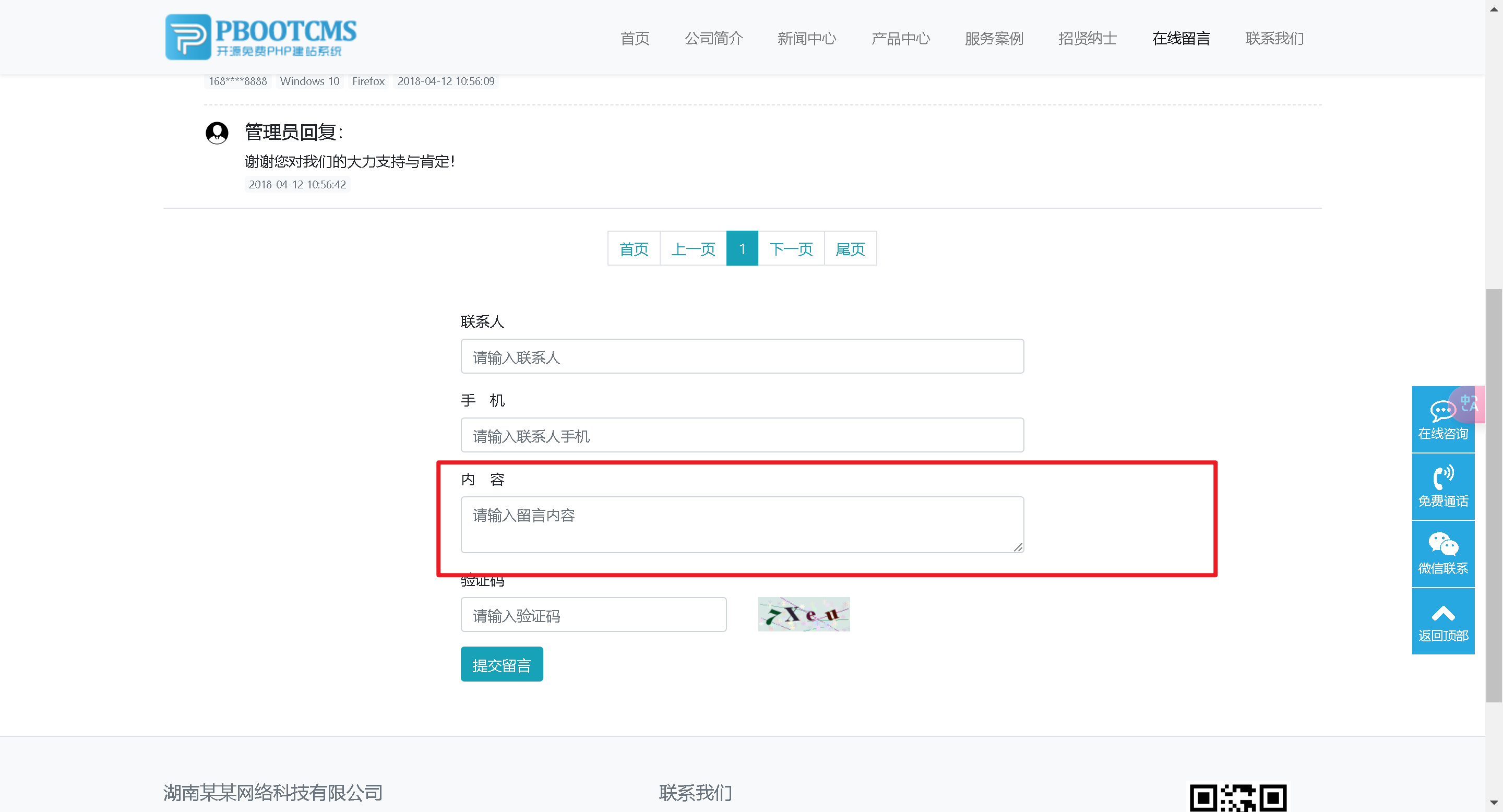Open the 公司简介 menu item
The width and height of the screenshot is (1503, 812).
tap(713, 39)
